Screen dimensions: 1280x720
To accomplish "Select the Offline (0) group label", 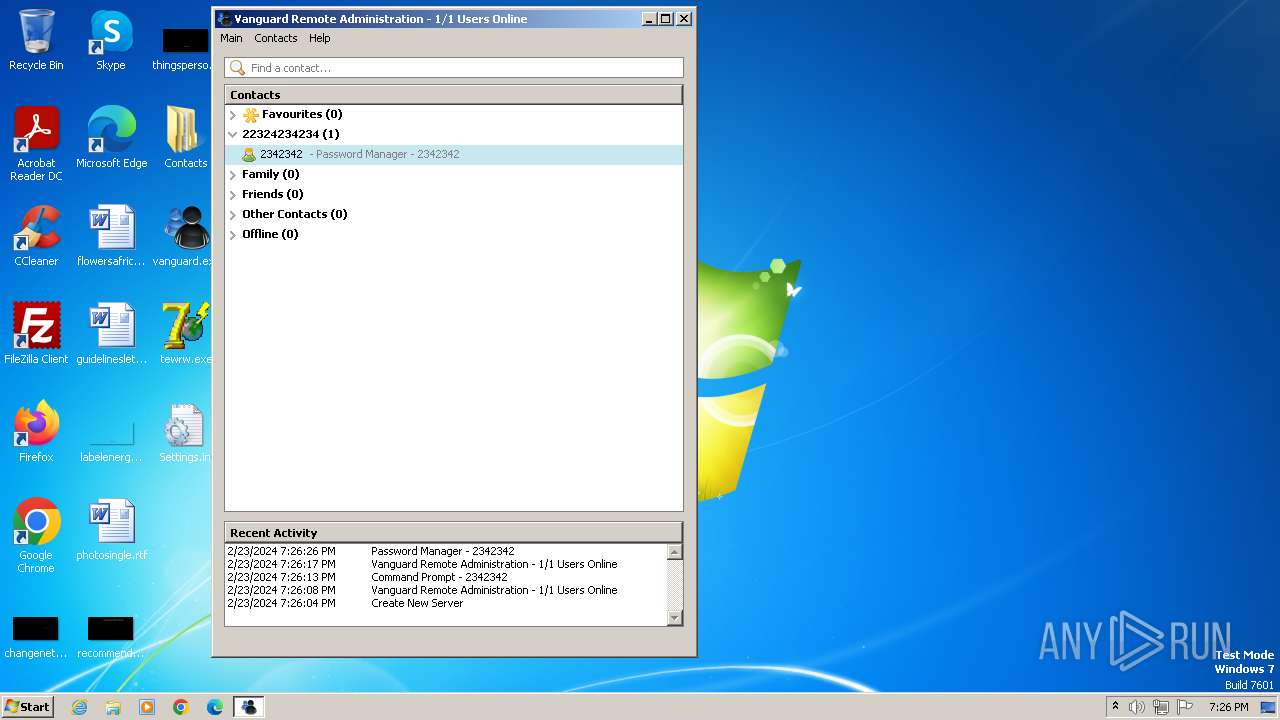I will point(270,234).
